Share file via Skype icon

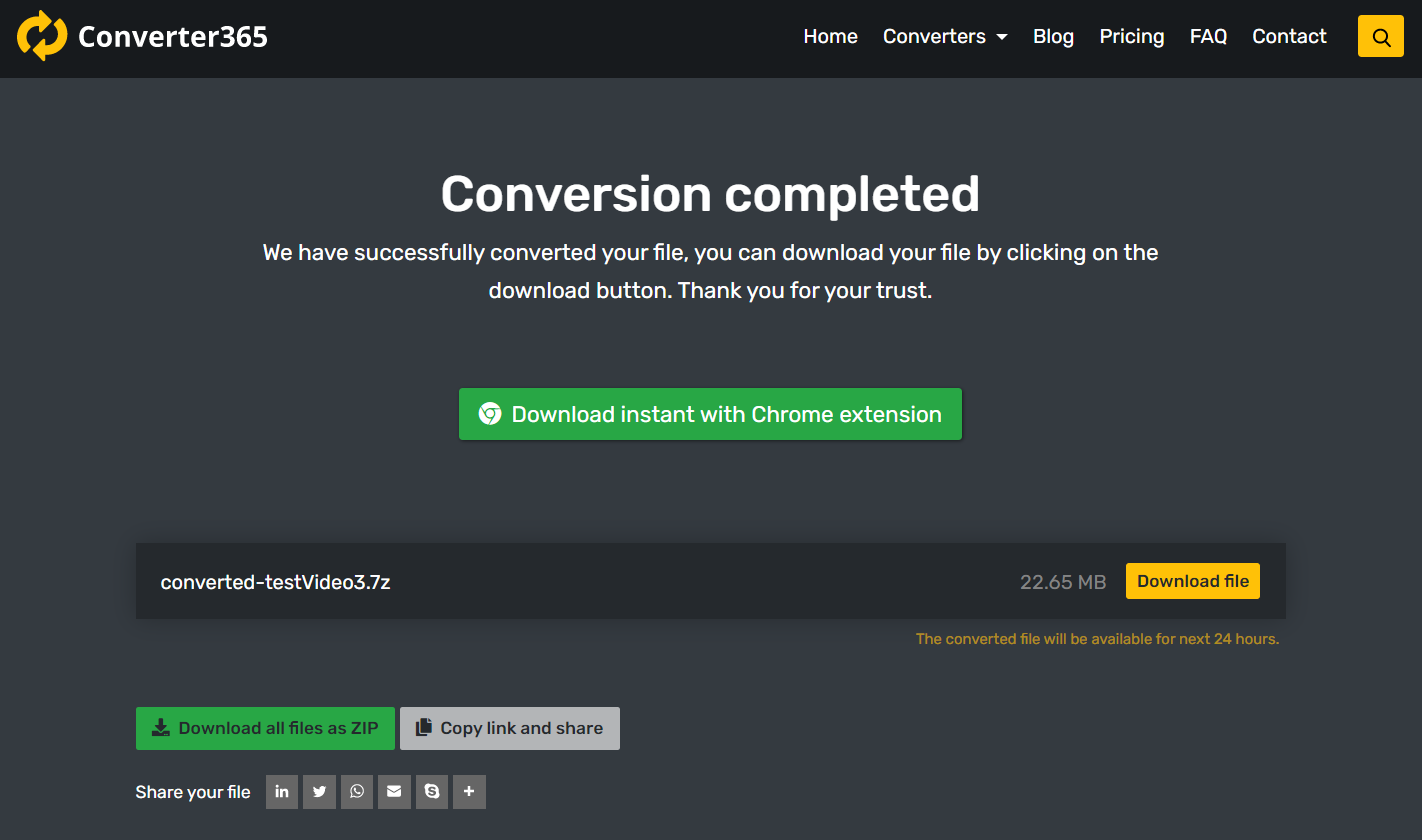pyautogui.click(x=432, y=792)
